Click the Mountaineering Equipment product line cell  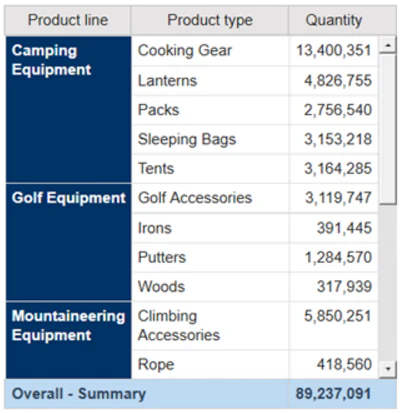(69, 340)
